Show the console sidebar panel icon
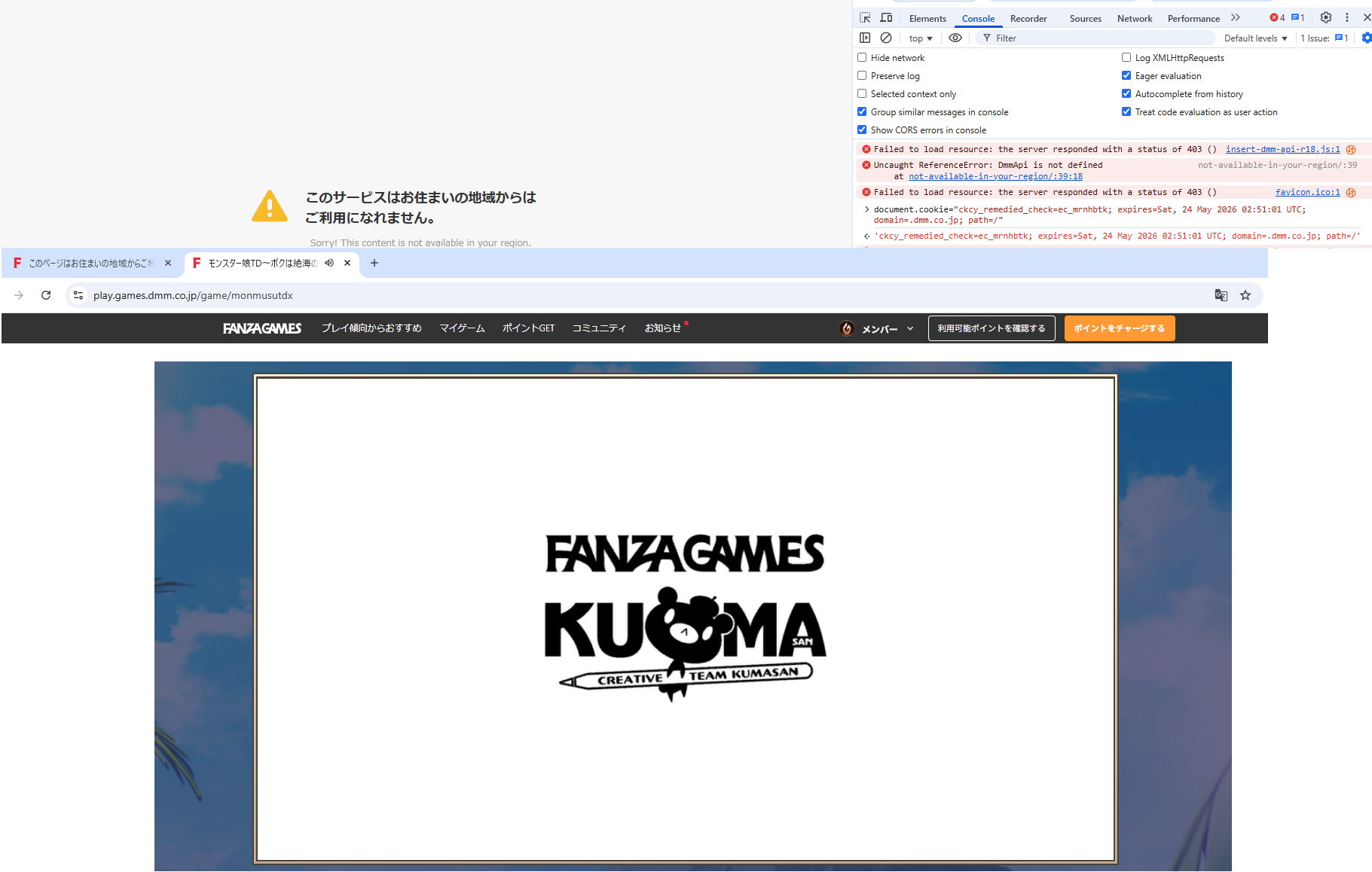This screenshot has width=1372, height=872. [865, 38]
